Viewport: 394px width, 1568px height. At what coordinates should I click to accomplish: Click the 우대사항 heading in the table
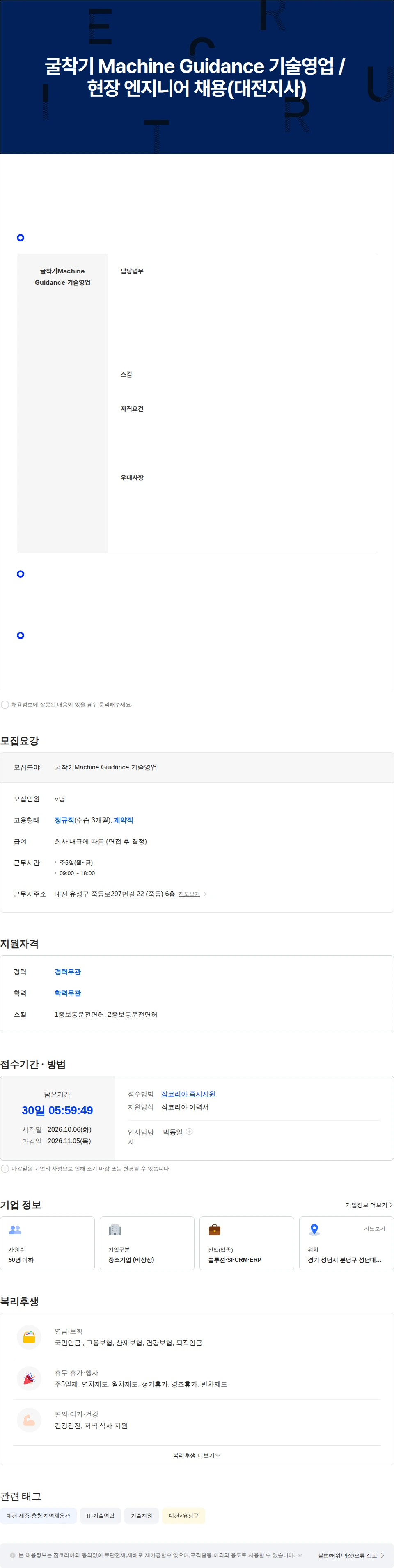(x=131, y=477)
